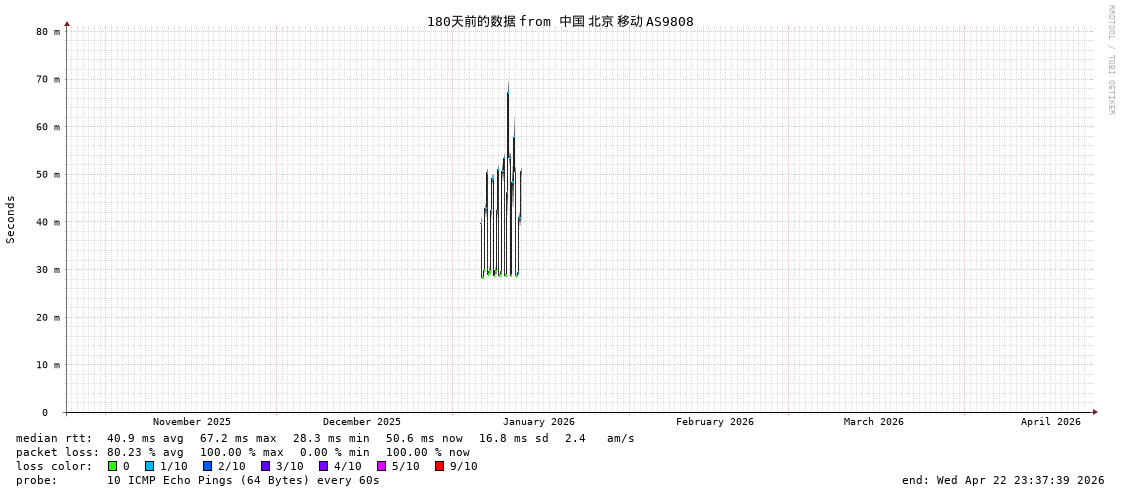The height and width of the screenshot is (494, 1121).
Task: Click the green 0 loss color swatch
Action: 112,466
